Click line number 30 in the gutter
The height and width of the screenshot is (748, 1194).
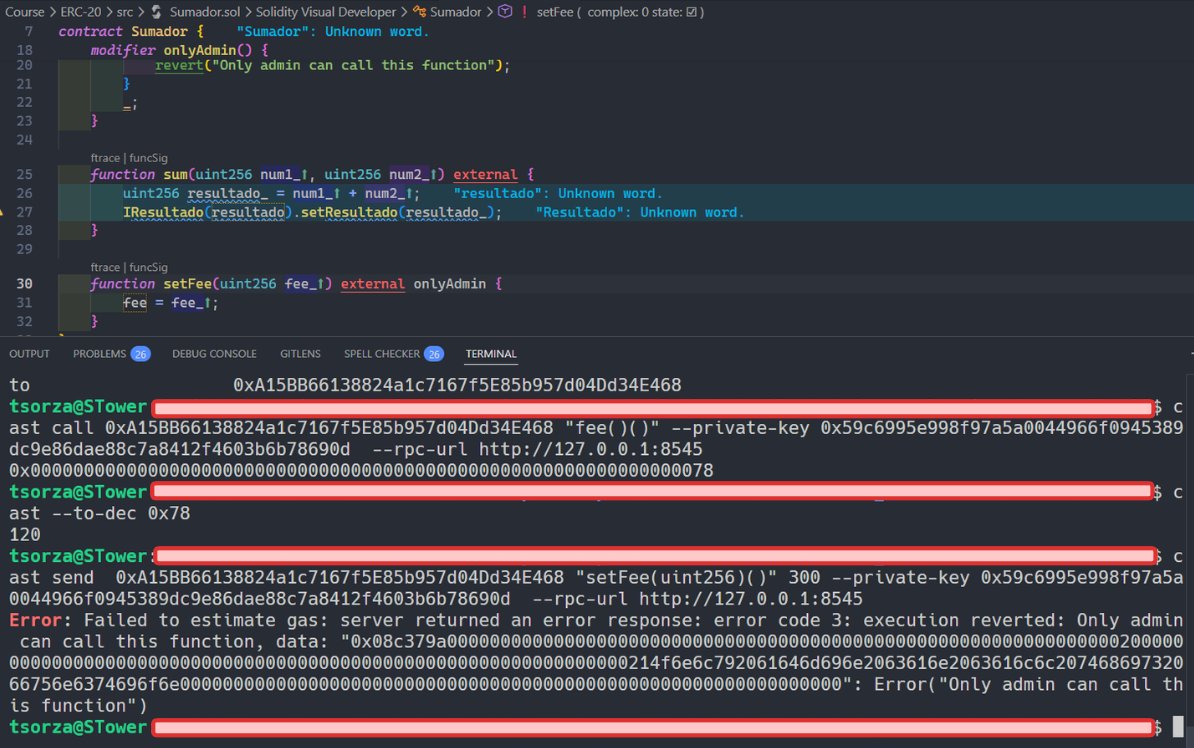point(24,283)
